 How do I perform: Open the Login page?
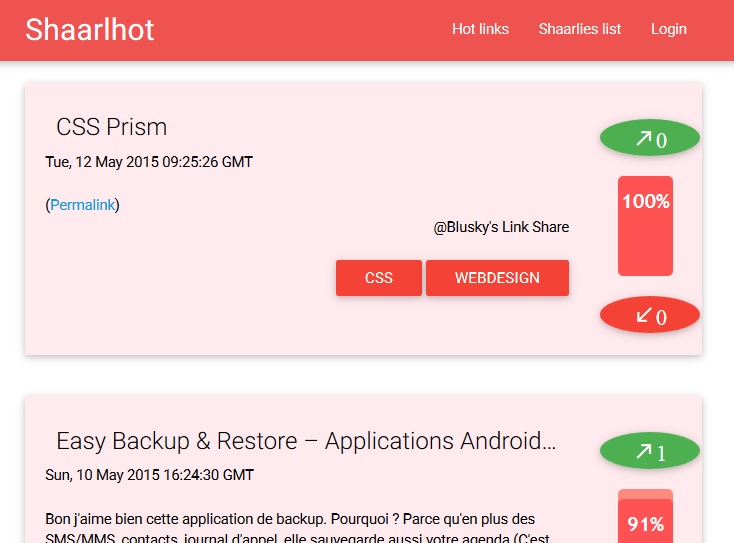tap(668, 29)
